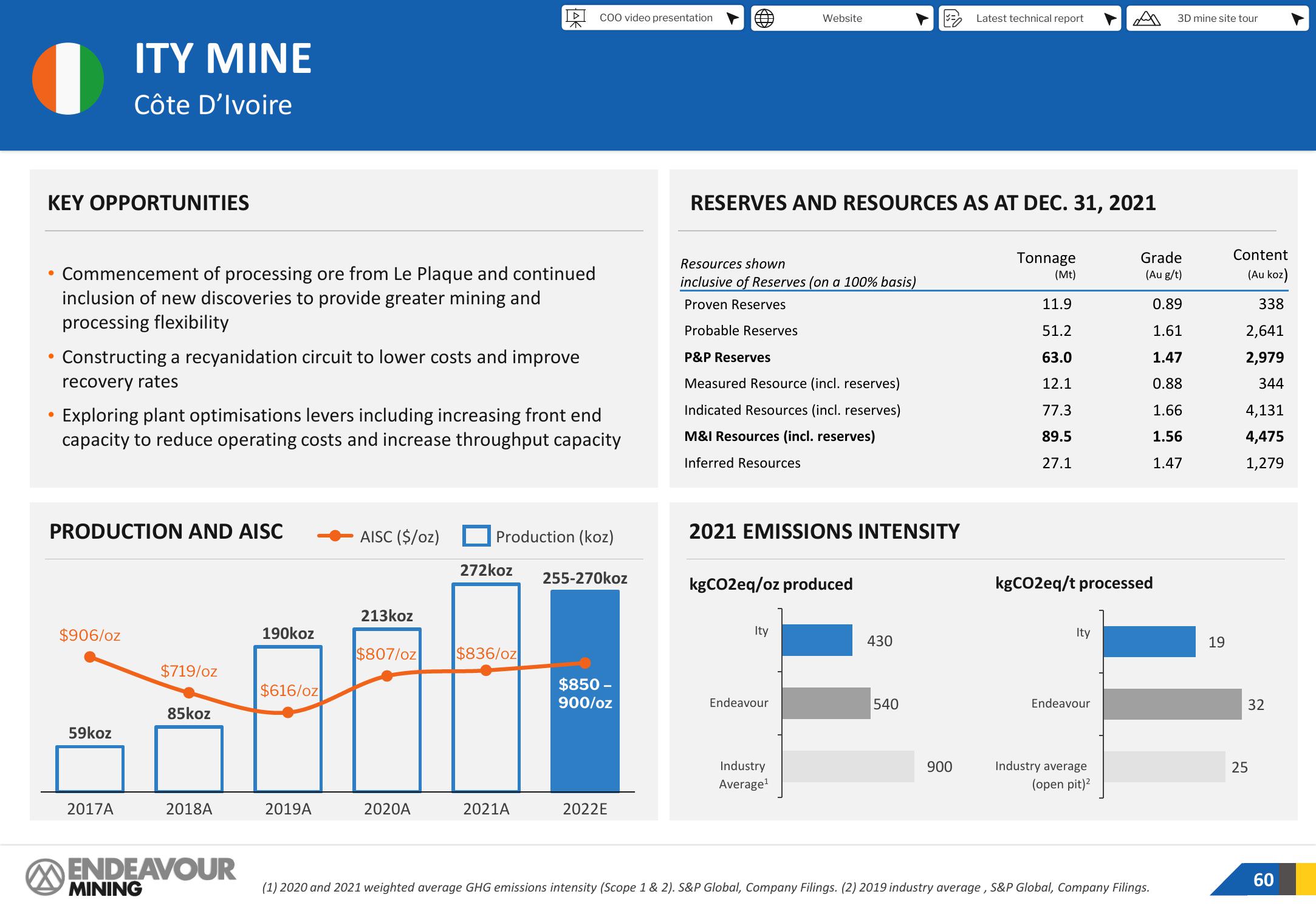The width and height of the screenshot is (1316, 911).
Task: Select the globe/website icon
Action: 763,18
